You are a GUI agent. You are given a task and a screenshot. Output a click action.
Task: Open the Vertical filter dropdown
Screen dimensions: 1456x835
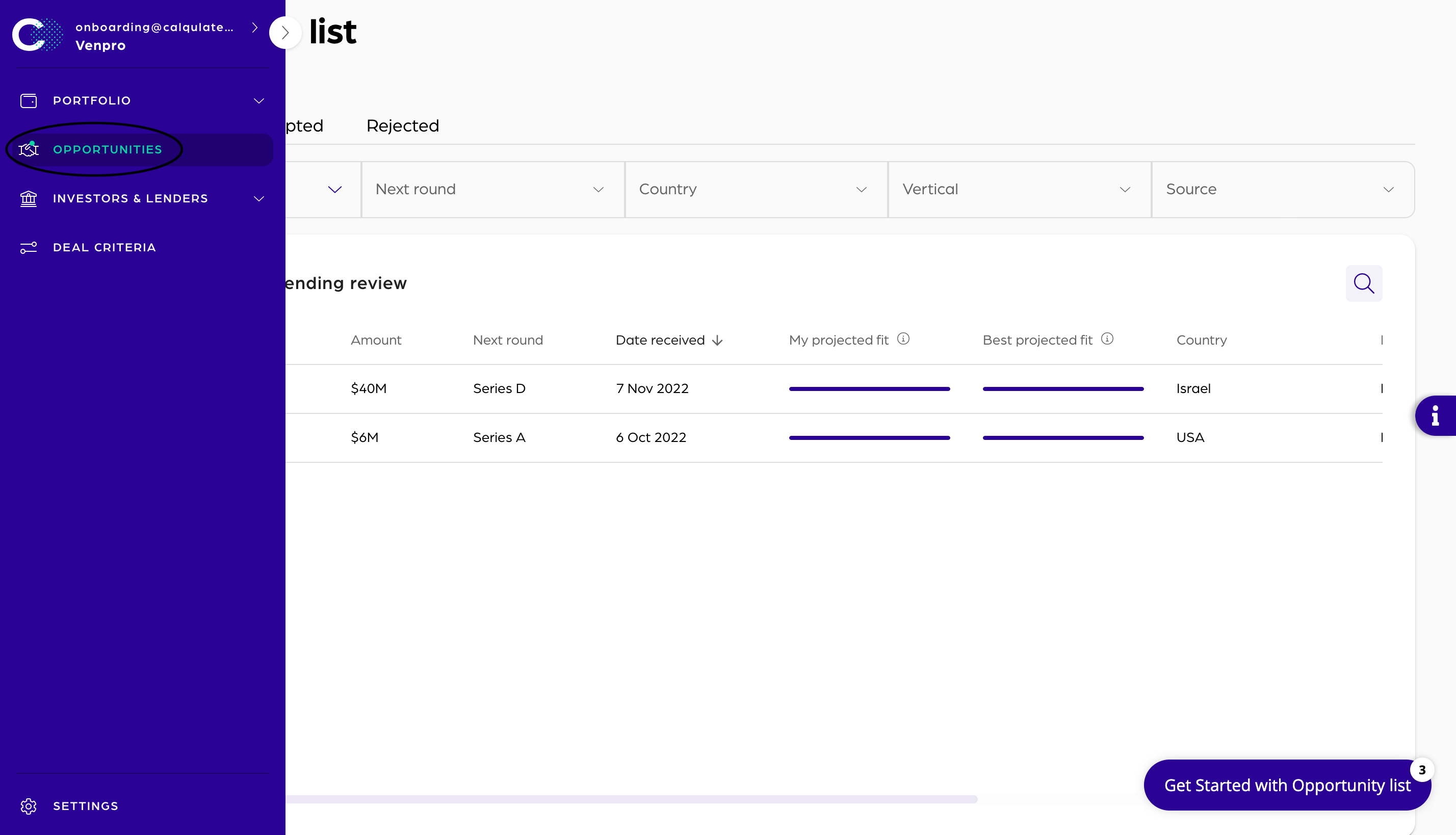(1019, 189)
